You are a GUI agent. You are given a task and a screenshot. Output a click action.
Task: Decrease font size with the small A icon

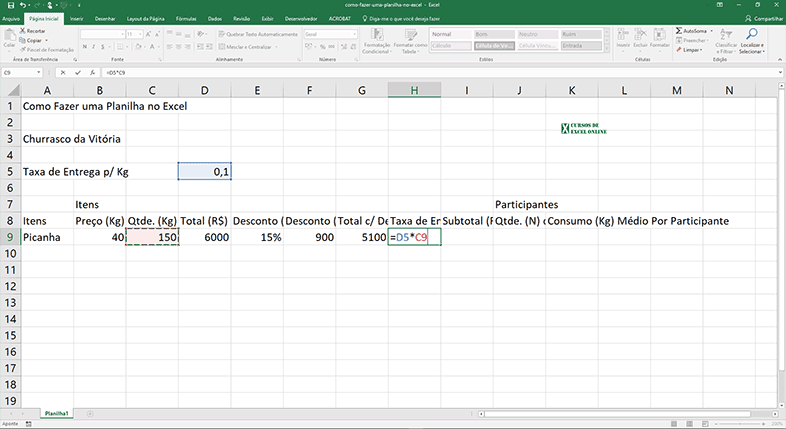(157, 34)
